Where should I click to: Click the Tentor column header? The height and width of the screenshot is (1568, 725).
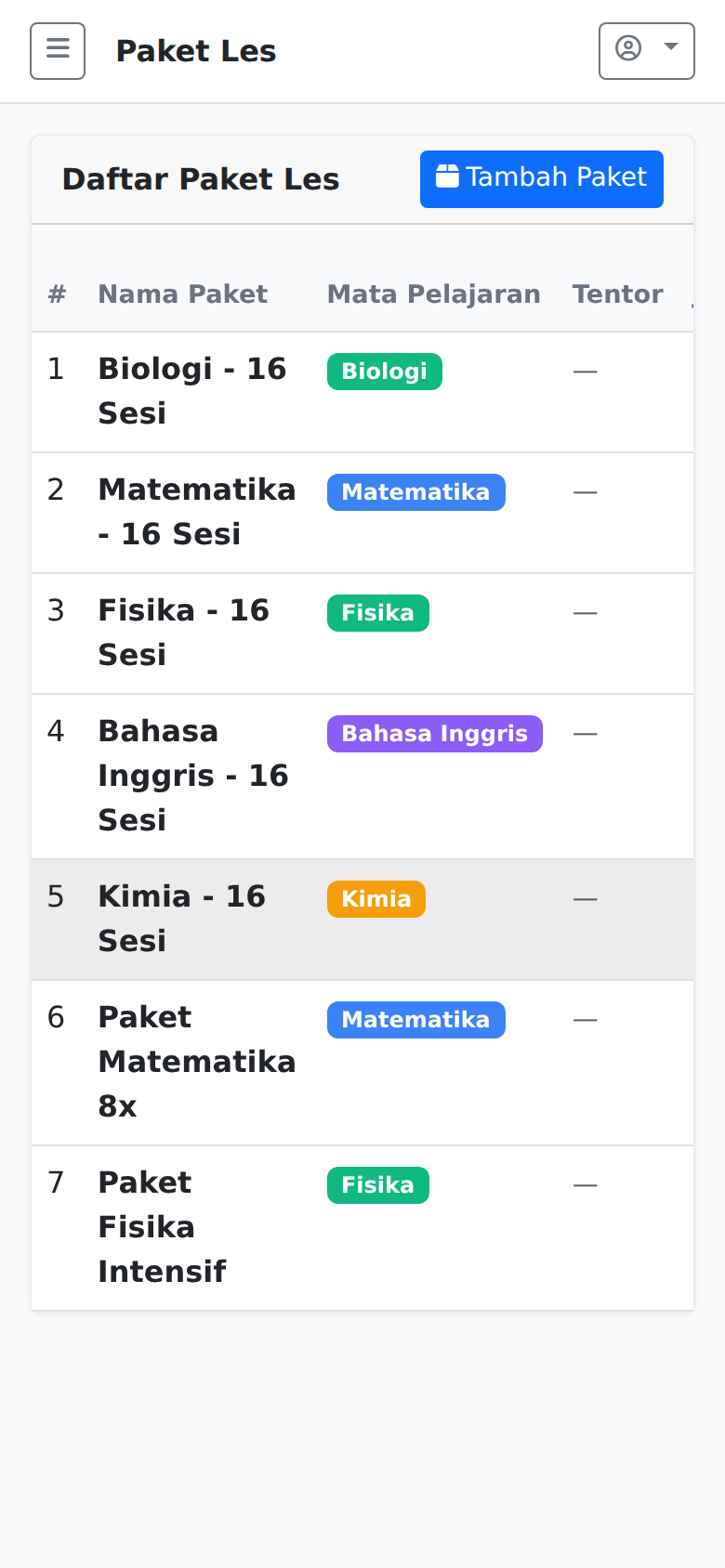(x=617, y=294)
